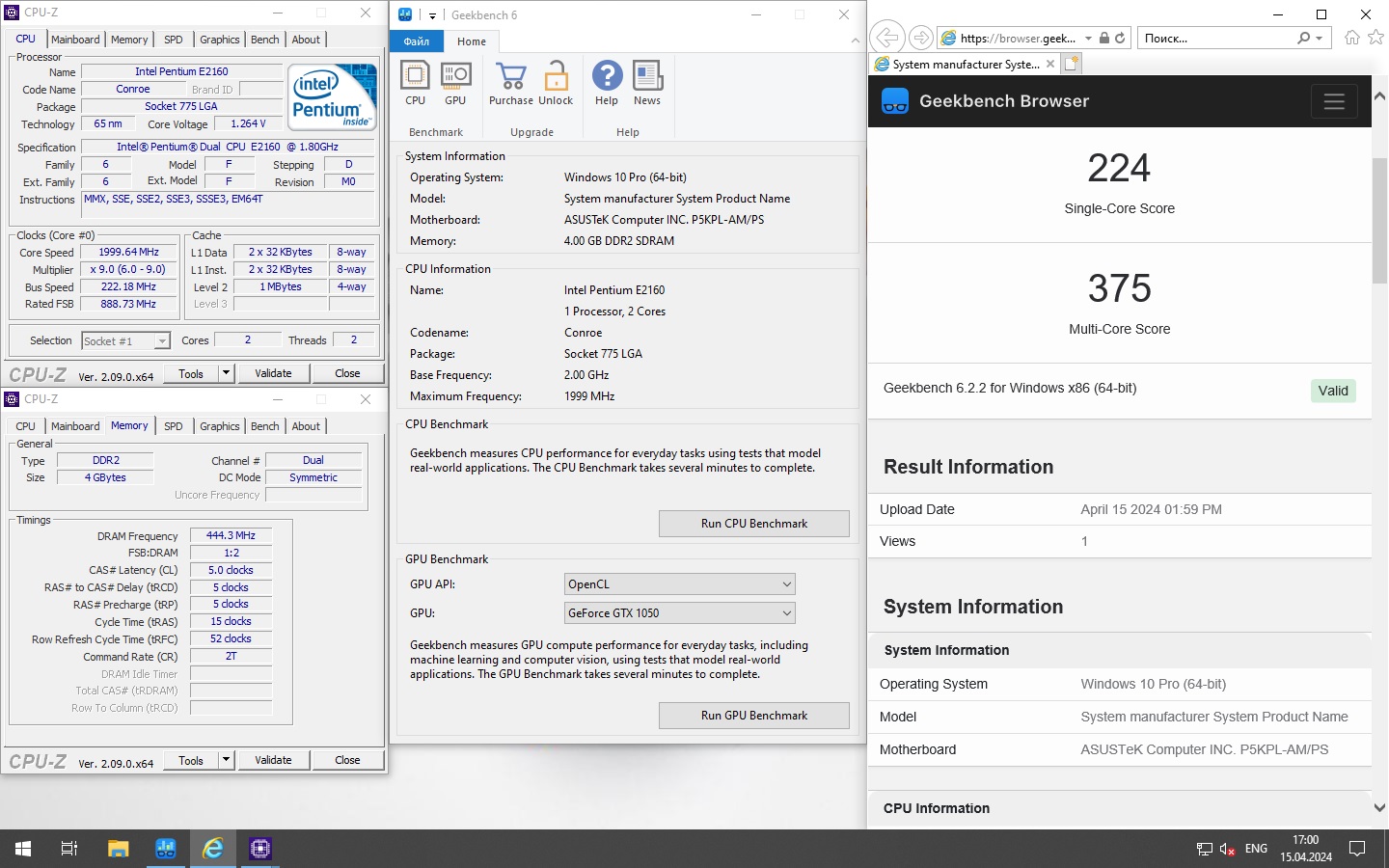
Task: Click Validate in the top CPU-Z window
Action: click(273, 373)
